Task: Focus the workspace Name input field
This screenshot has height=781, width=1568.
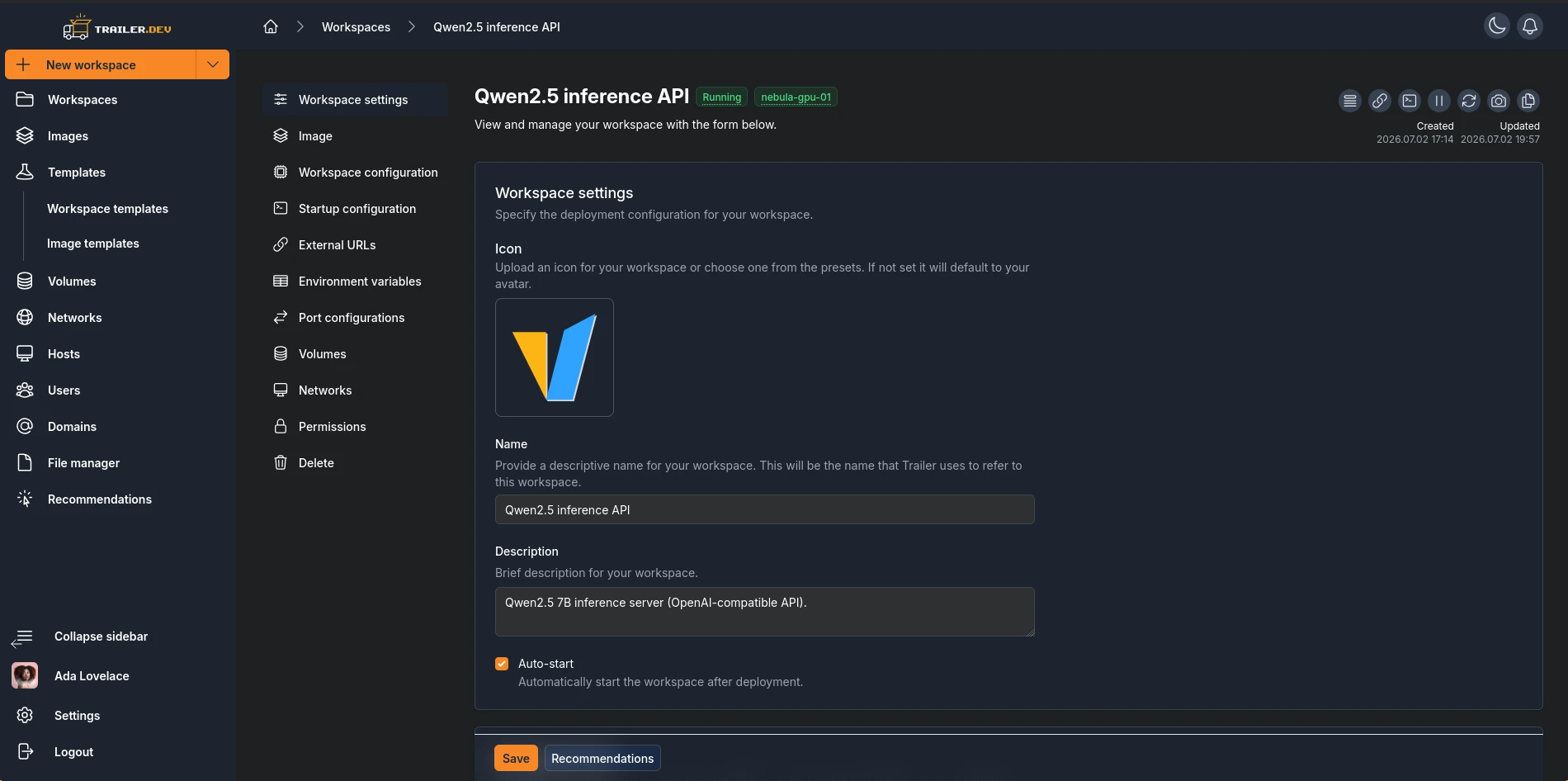Action: (x=764, y=509)
